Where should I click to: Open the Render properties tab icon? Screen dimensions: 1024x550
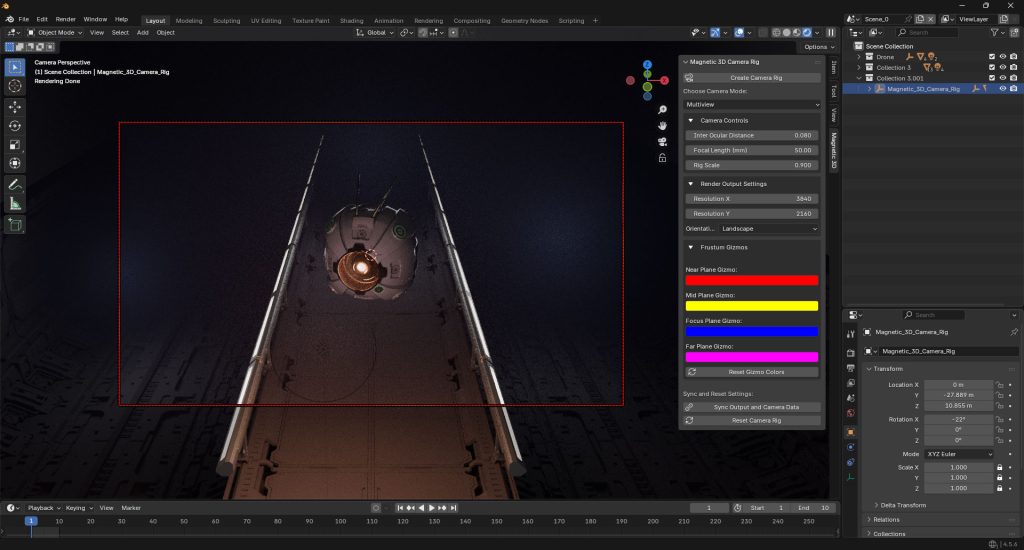850,353
